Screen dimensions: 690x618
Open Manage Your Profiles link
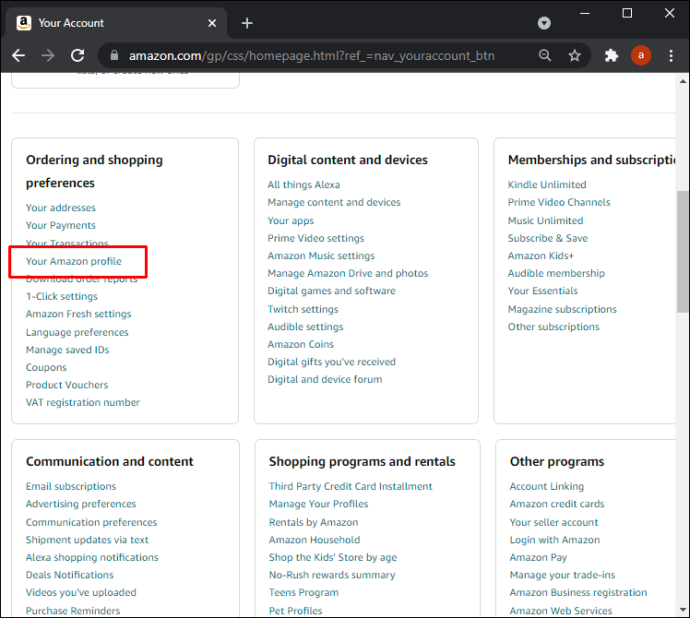point(319,504)
